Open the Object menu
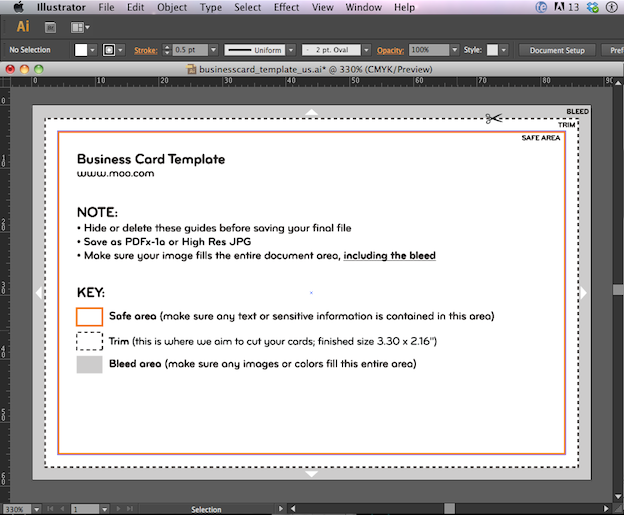 [x=172, y=7]
